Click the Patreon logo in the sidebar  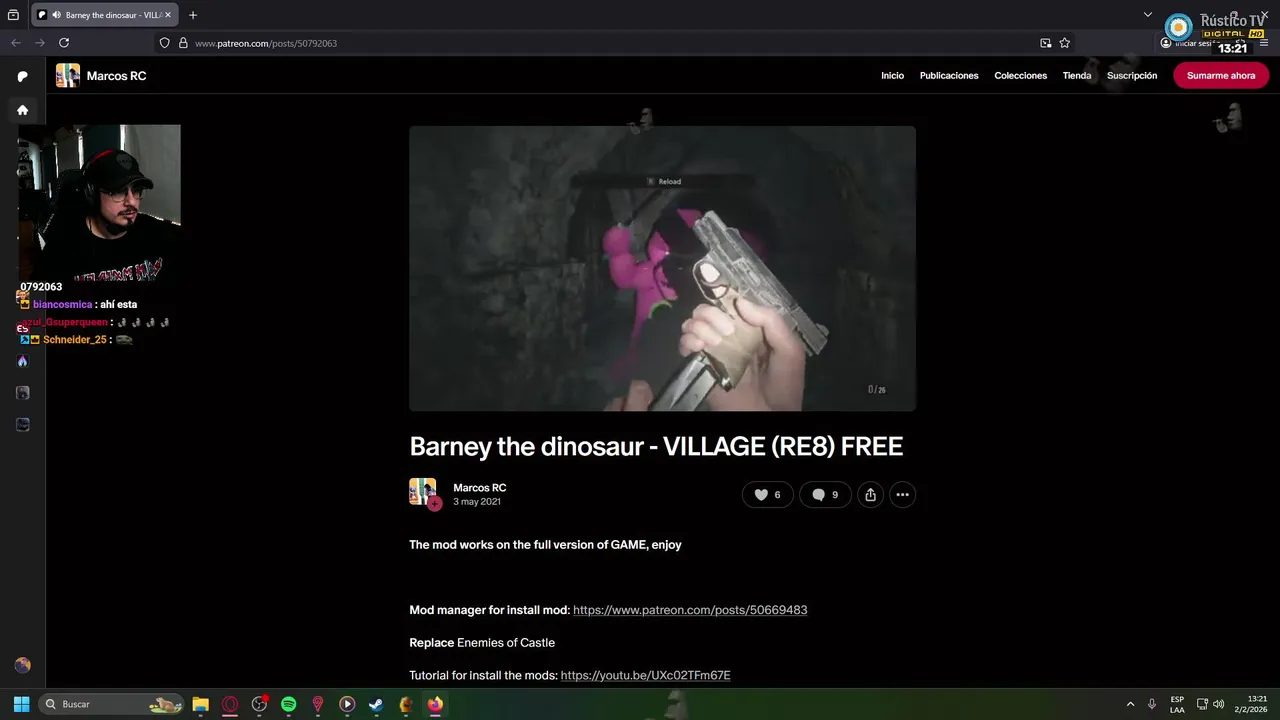pyautogui.click(x=22, y=76)
